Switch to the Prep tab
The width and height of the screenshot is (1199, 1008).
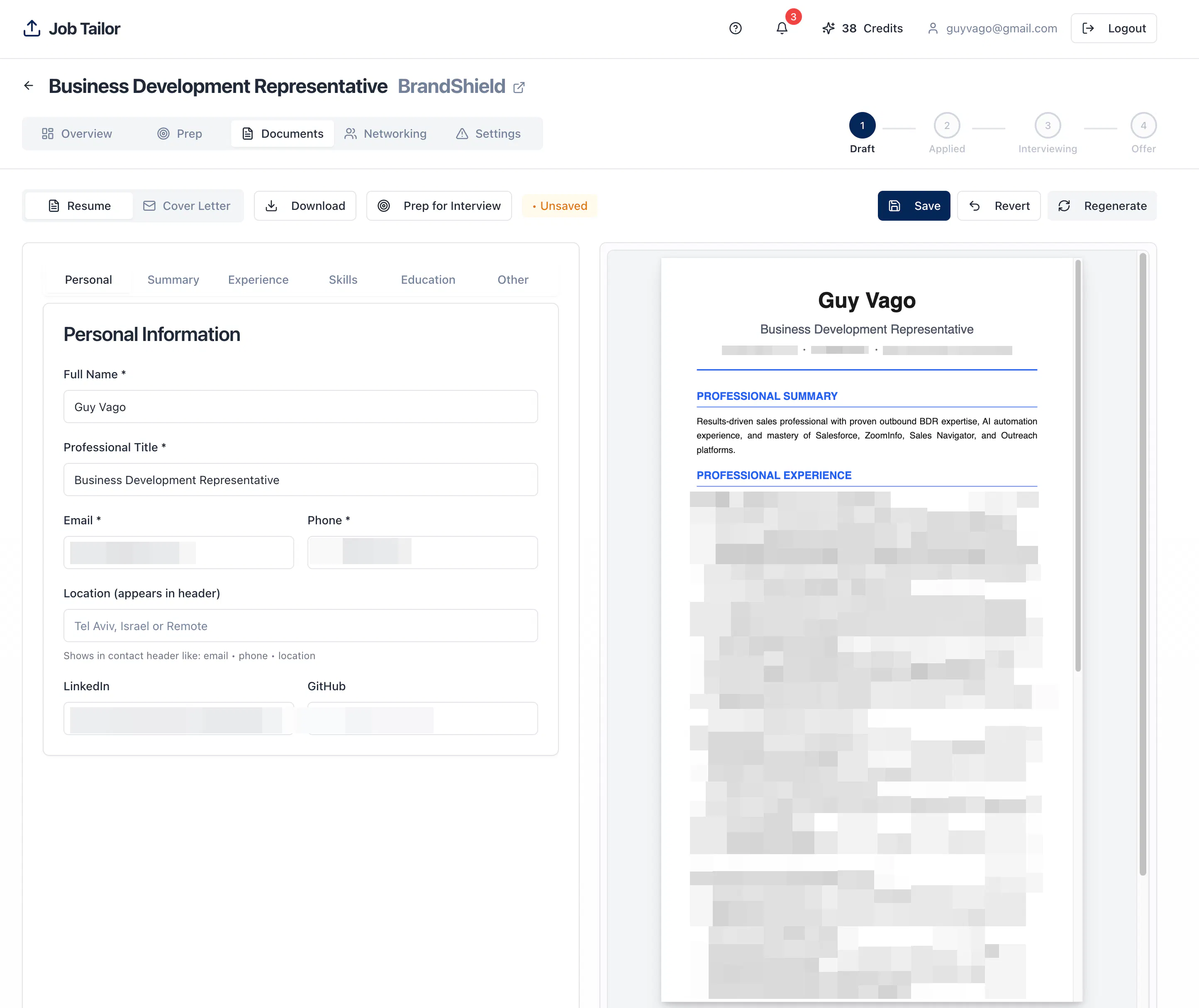tap(180, 134)
